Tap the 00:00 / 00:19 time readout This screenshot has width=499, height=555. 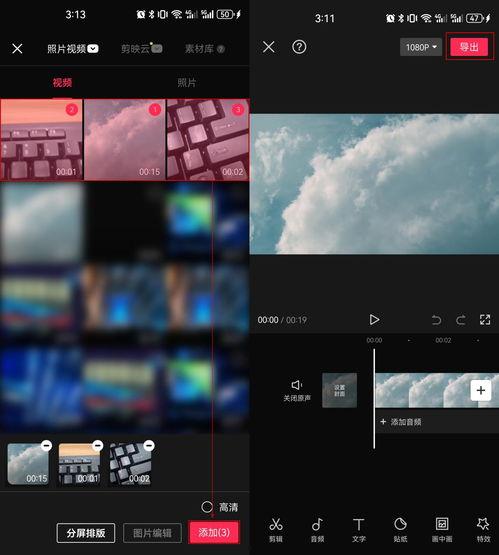282,320
